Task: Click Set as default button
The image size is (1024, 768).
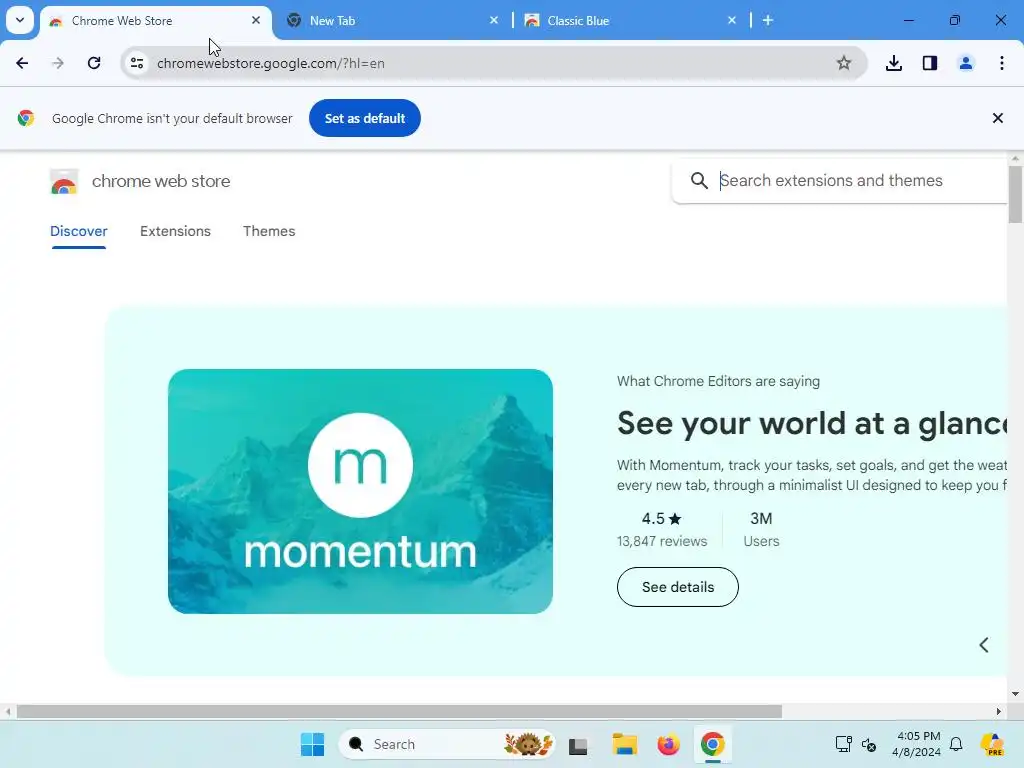Action: 364,118
